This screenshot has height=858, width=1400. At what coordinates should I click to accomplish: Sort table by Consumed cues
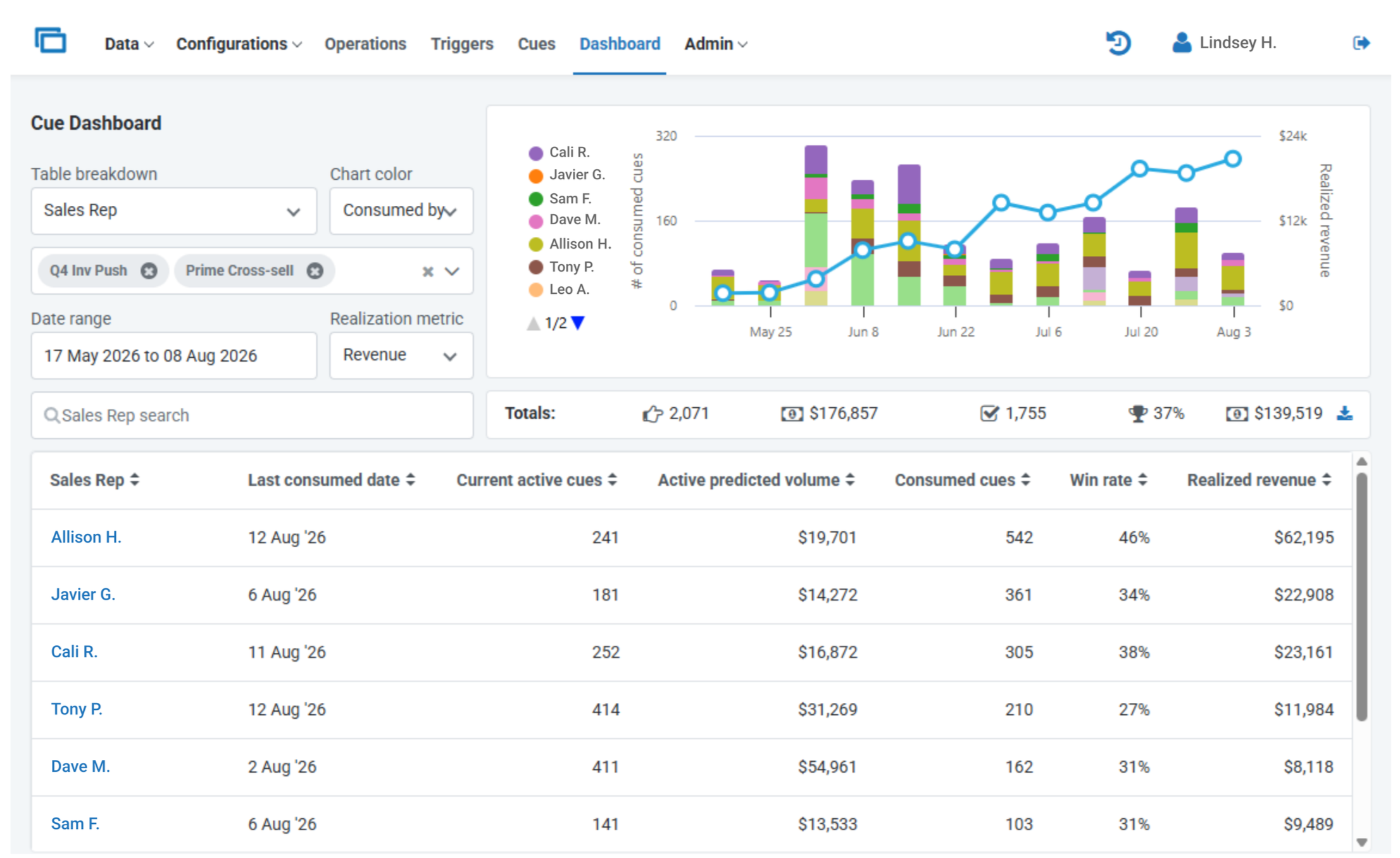click(962, 480)
